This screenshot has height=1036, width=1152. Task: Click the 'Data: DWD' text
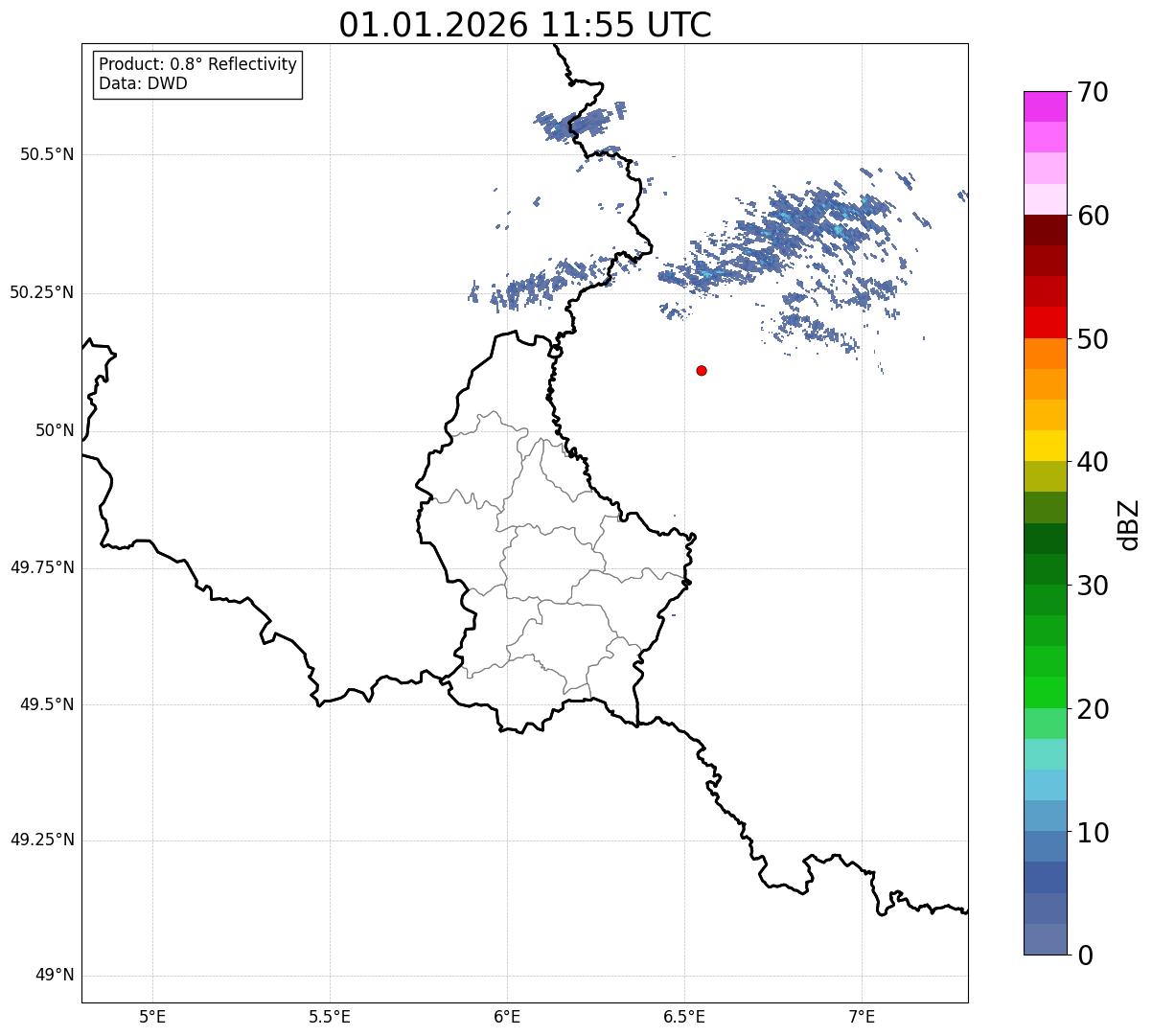pyautogui.click(x=144, y=83)
